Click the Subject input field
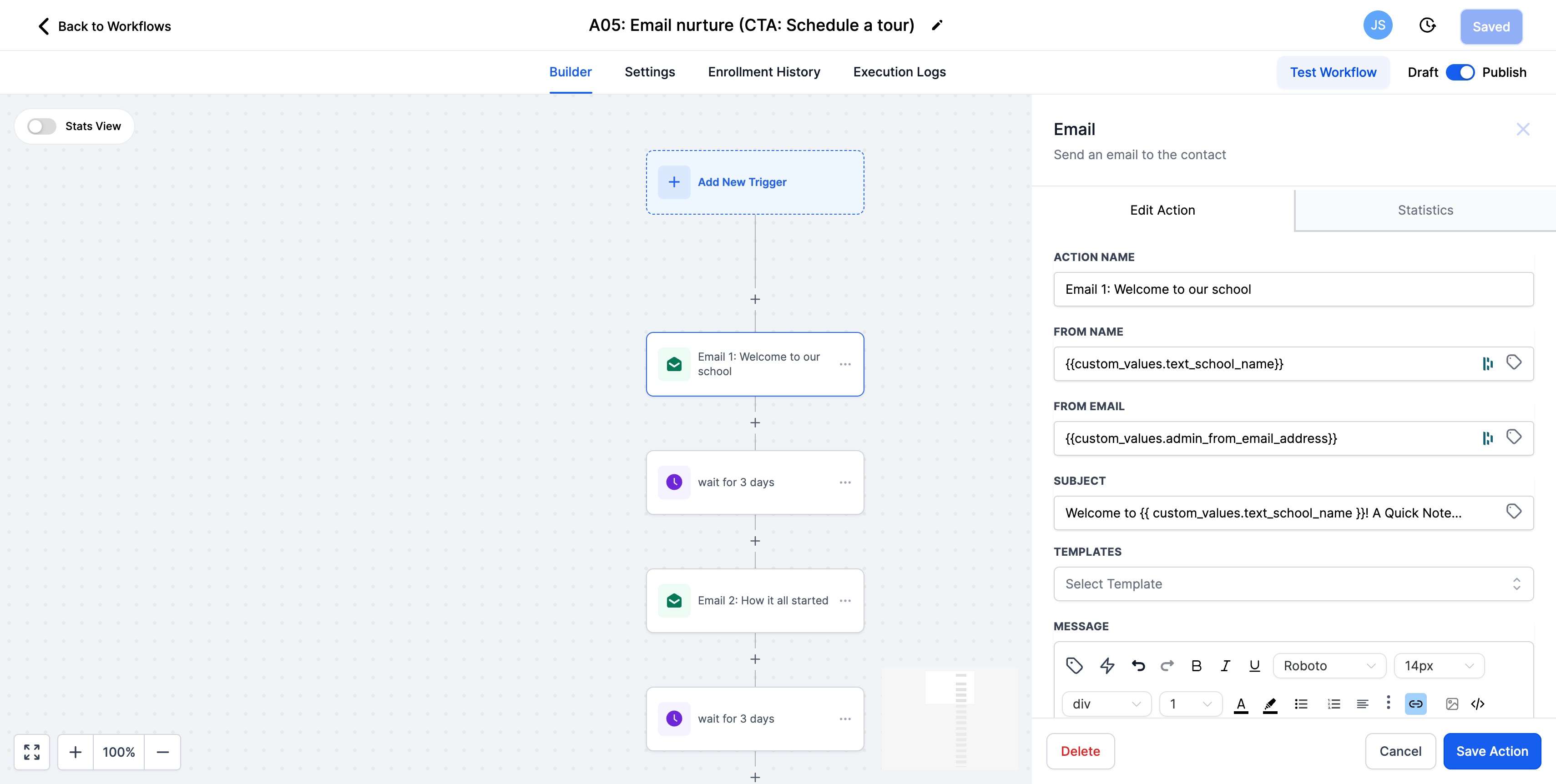 [1293, 513]
